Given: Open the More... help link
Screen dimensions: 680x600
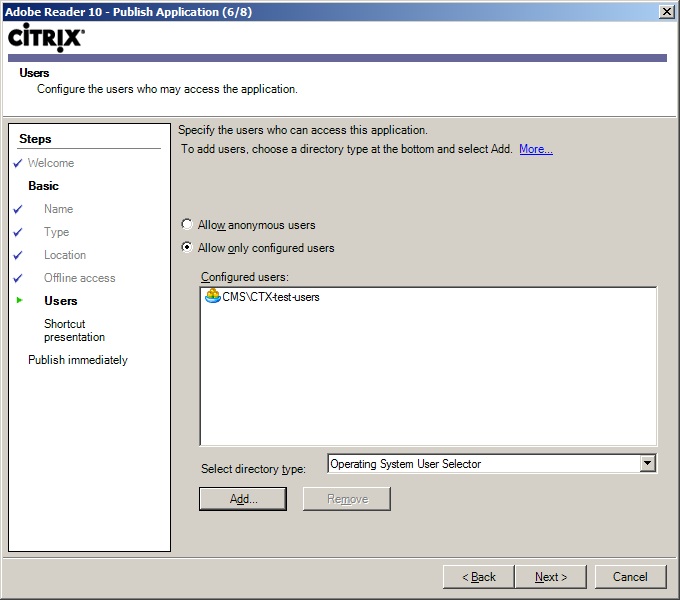Looking at the screenshot, I should click(536, 149).
